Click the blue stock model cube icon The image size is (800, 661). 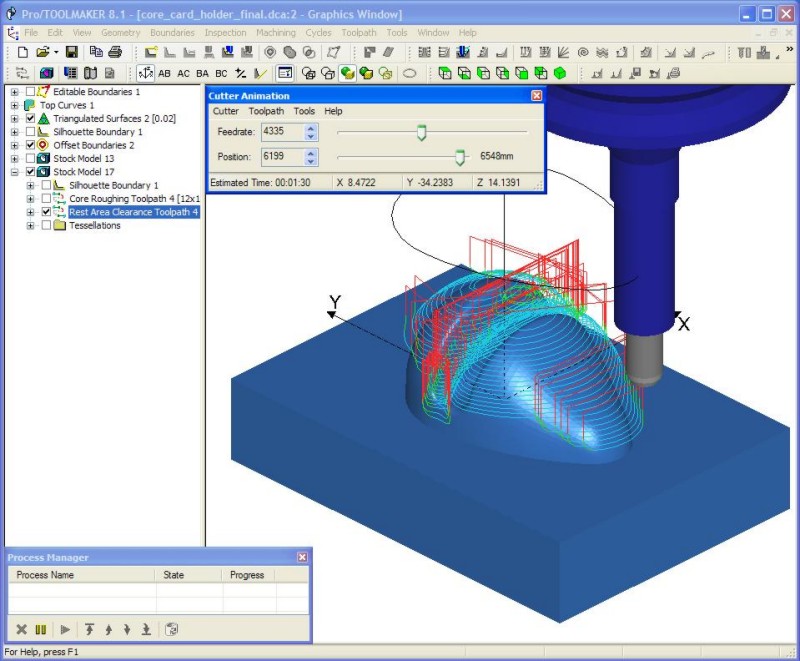pos(46,73)
